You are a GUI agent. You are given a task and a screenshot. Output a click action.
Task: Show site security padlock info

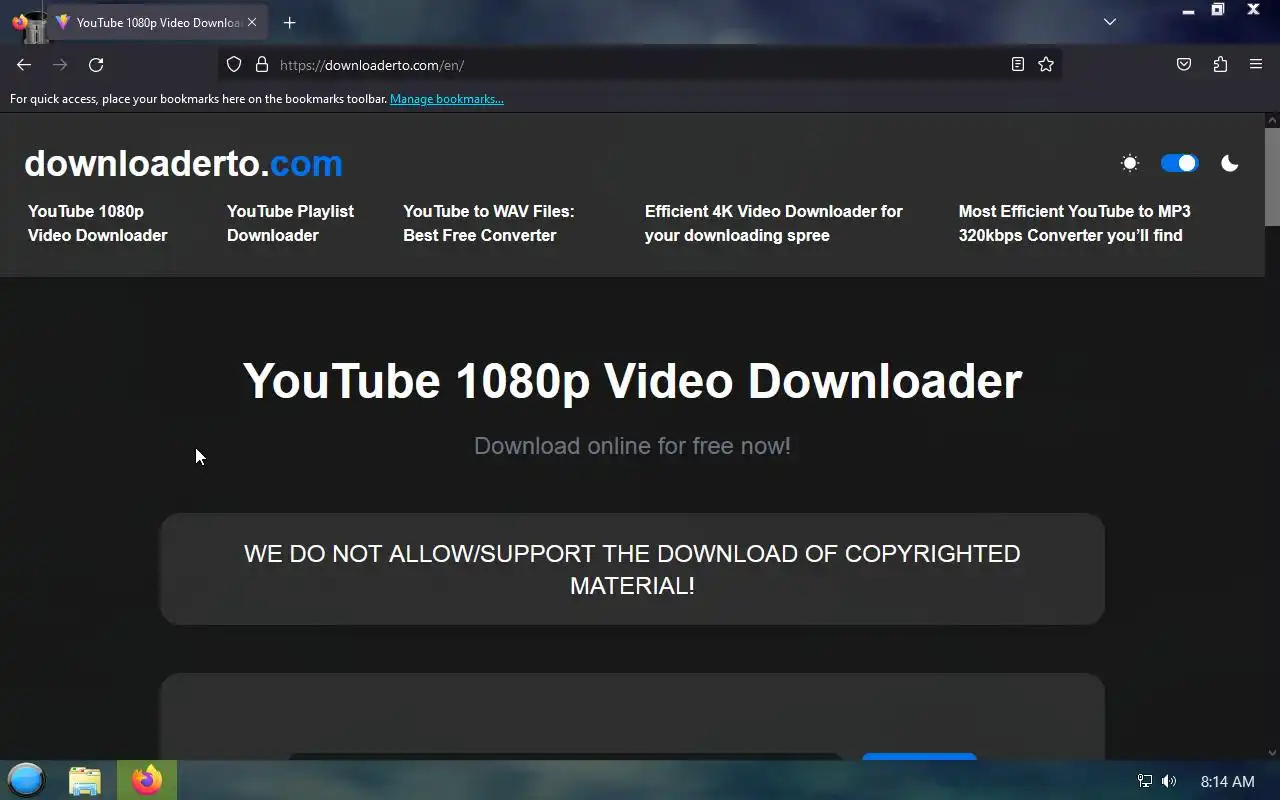point(262,65)
